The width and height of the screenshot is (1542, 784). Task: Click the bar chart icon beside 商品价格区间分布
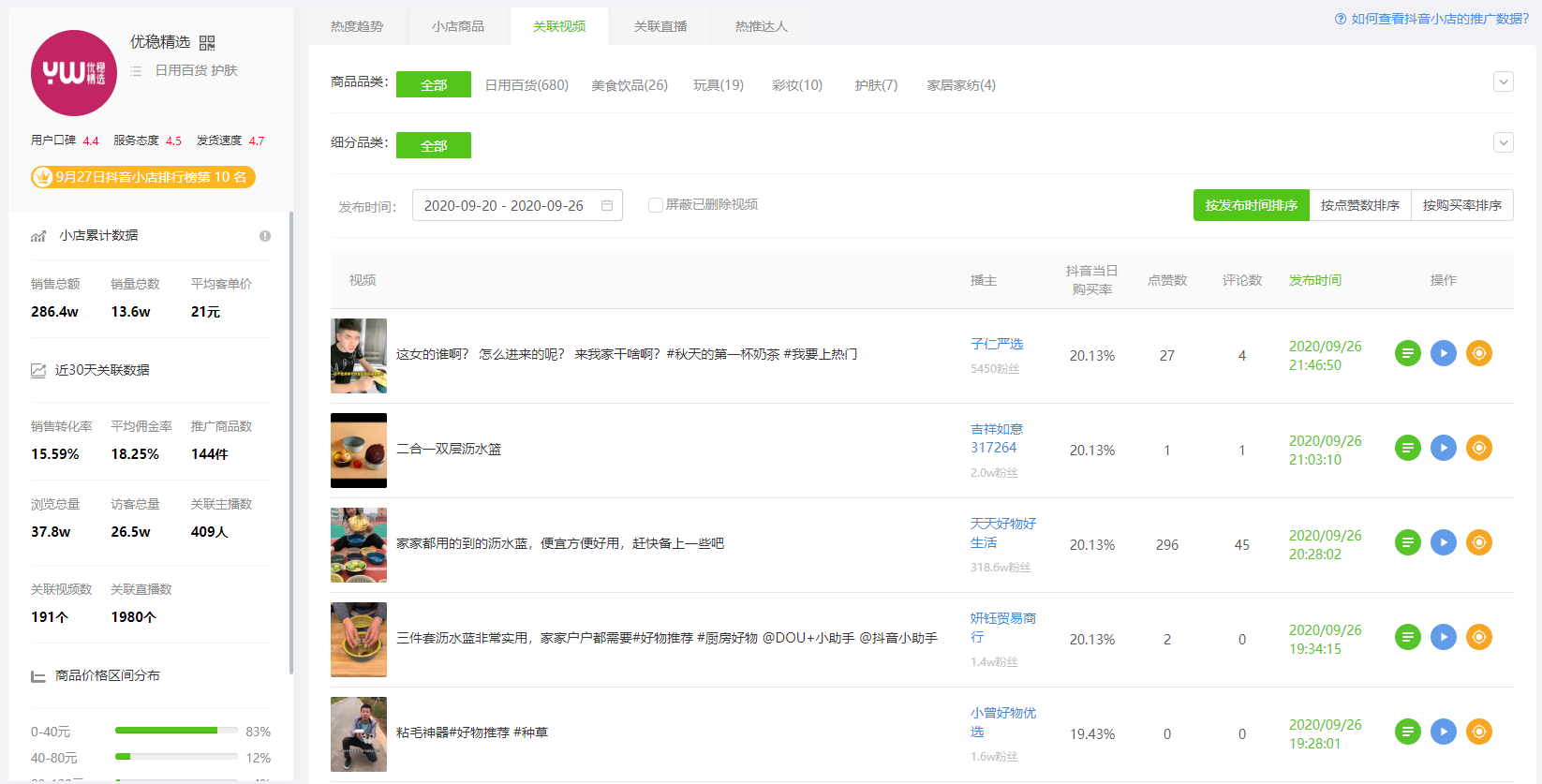pos(38,676)
